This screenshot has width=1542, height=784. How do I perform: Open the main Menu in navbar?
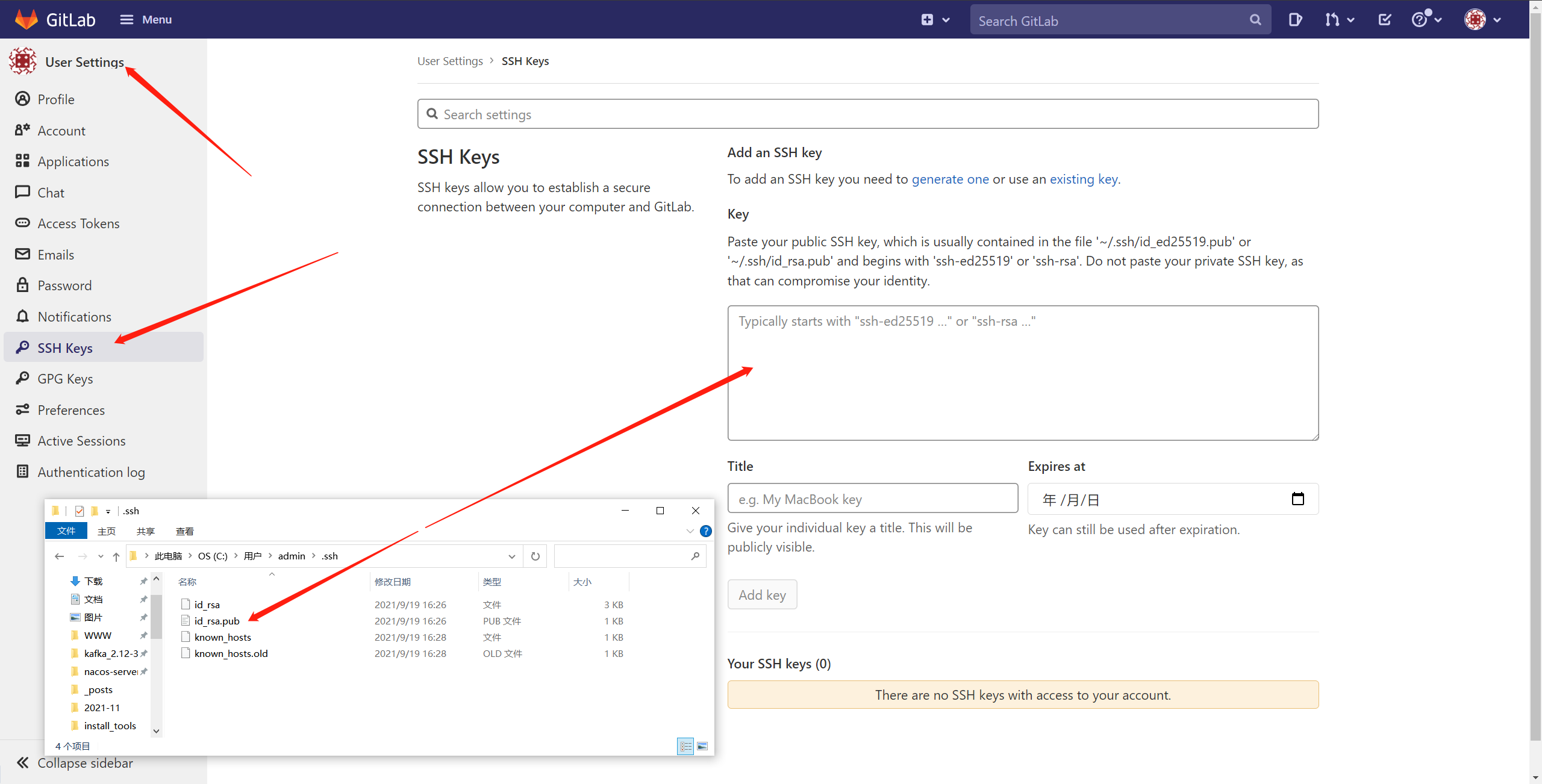click(x=145, y=20)
